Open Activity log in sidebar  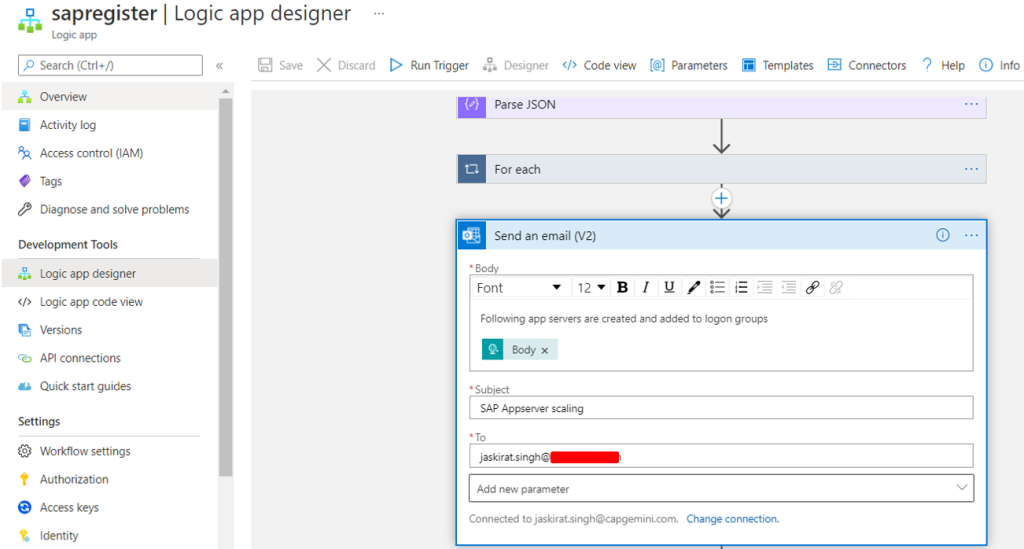(x=110, y=125)
